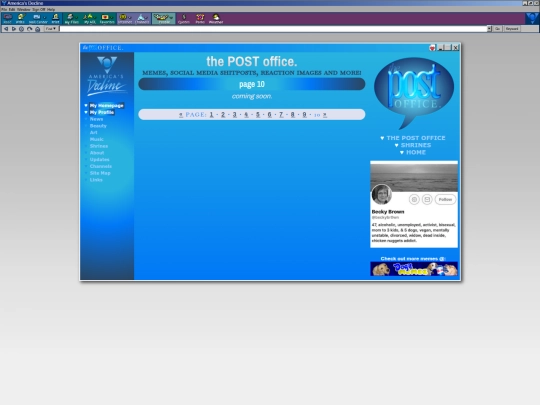Open the Favorites toolbar icon
The width and height of the screenshot is (540, 405).
[106, 19]
